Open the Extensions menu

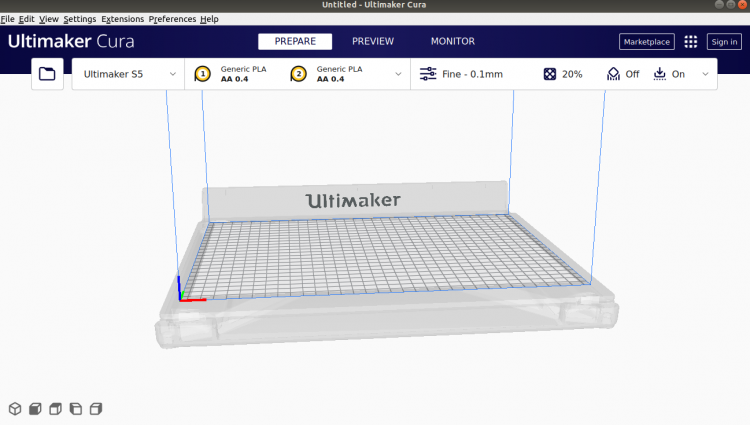[x=122, y=19]
